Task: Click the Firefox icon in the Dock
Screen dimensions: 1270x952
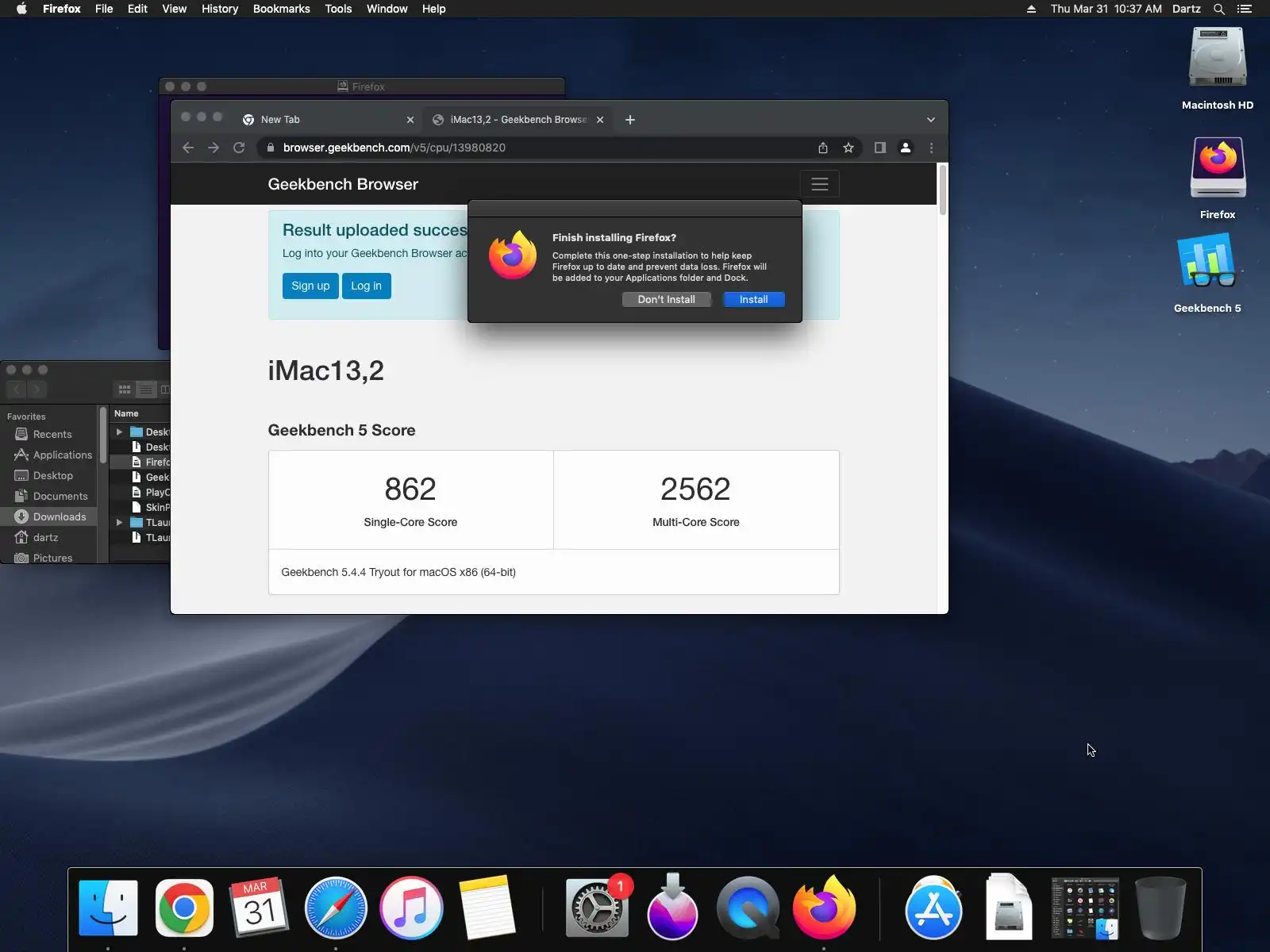Action: (824, 908)
